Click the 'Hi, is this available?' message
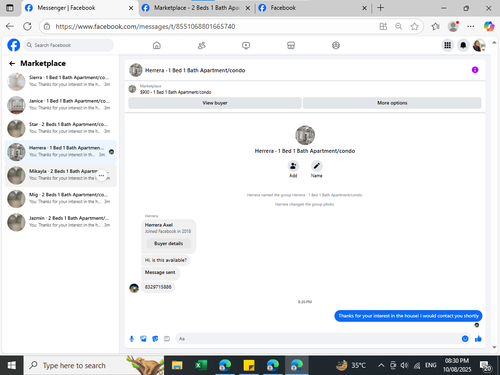This screenshot has height=375, width=500. click(166, 260)
